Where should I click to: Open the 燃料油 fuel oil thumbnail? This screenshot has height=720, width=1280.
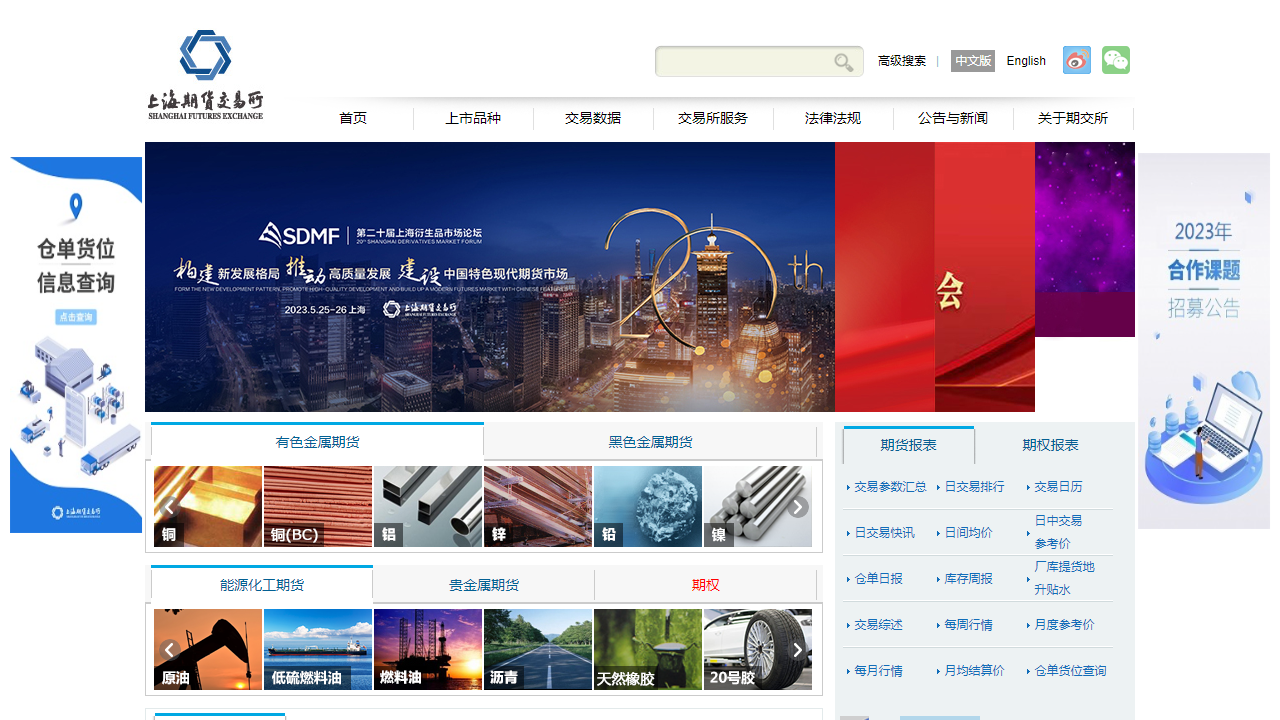click(428, 649)
